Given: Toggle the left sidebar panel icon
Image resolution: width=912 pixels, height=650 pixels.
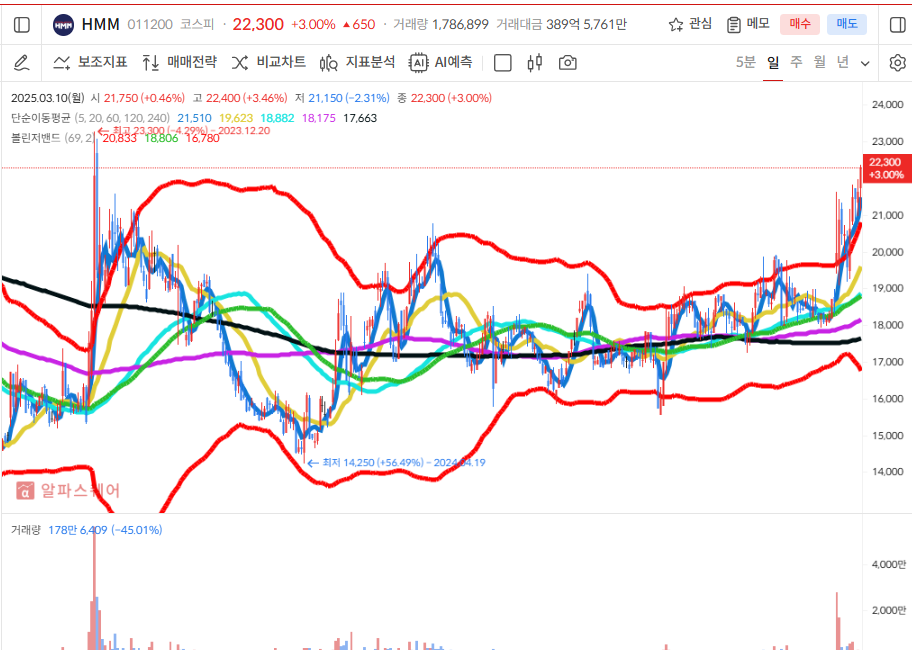Looking at the screenshot, I should 22,24.
